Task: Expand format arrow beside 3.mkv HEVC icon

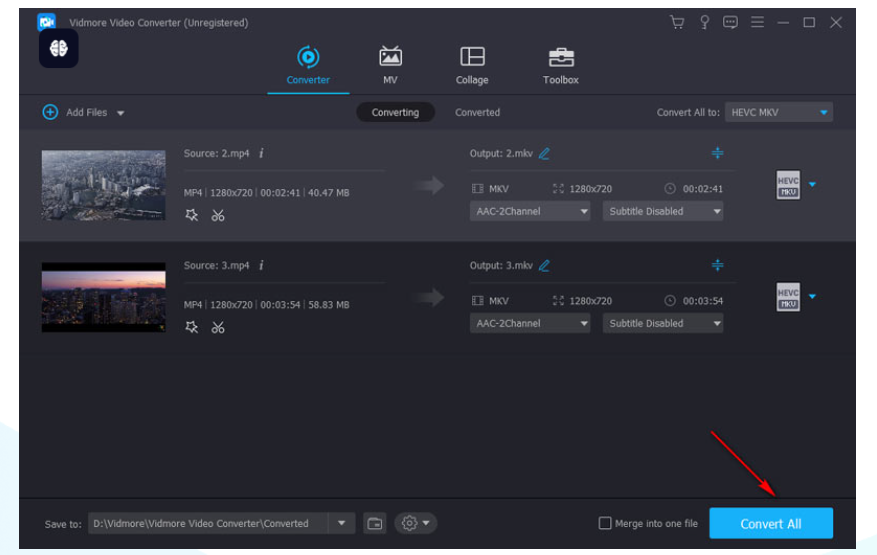Action: (x=812, y=296)
